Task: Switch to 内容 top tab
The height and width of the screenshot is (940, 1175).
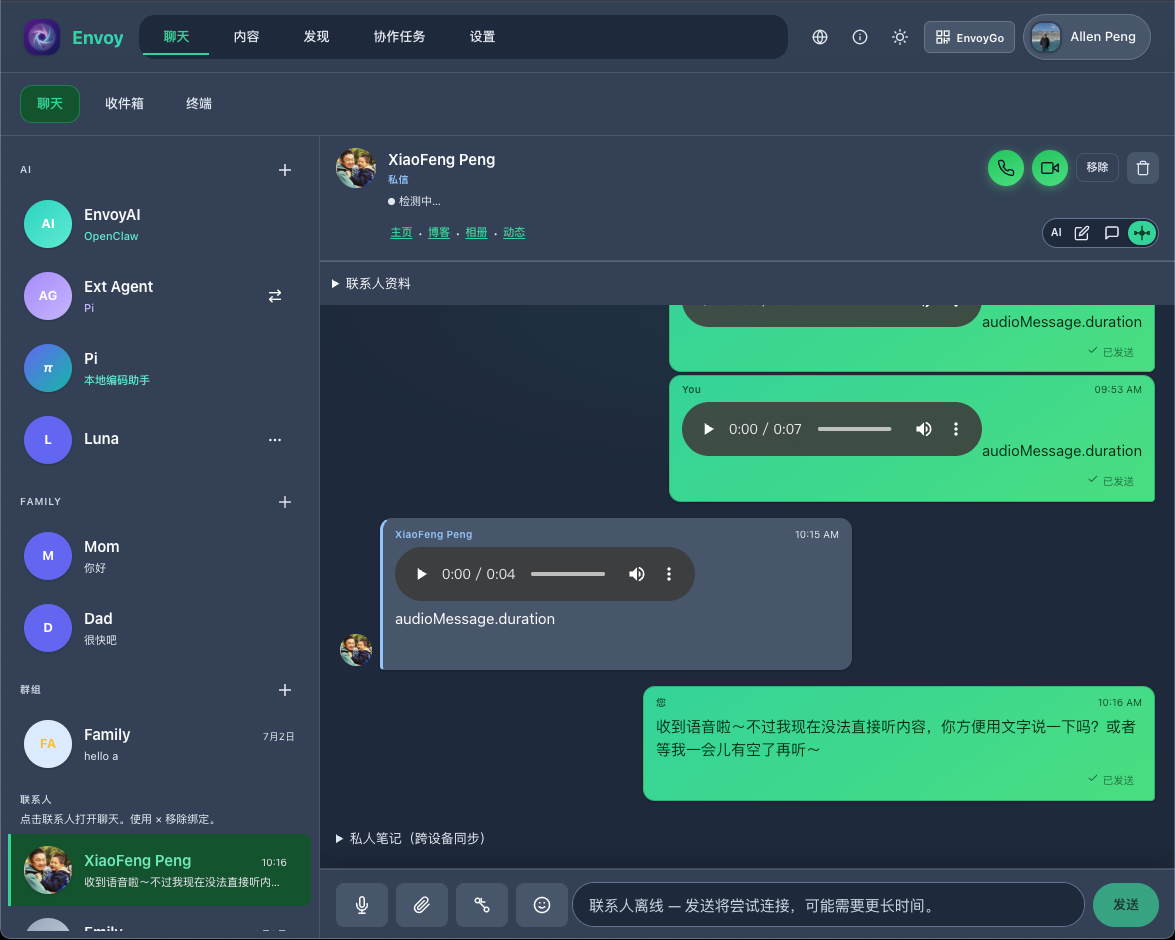Action: click(247, 37)
